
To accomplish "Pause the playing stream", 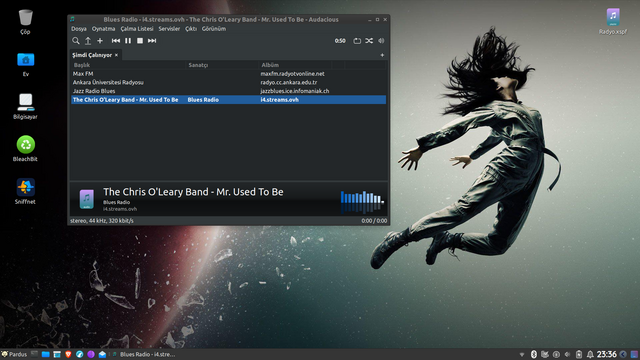I will pos(128,41).
